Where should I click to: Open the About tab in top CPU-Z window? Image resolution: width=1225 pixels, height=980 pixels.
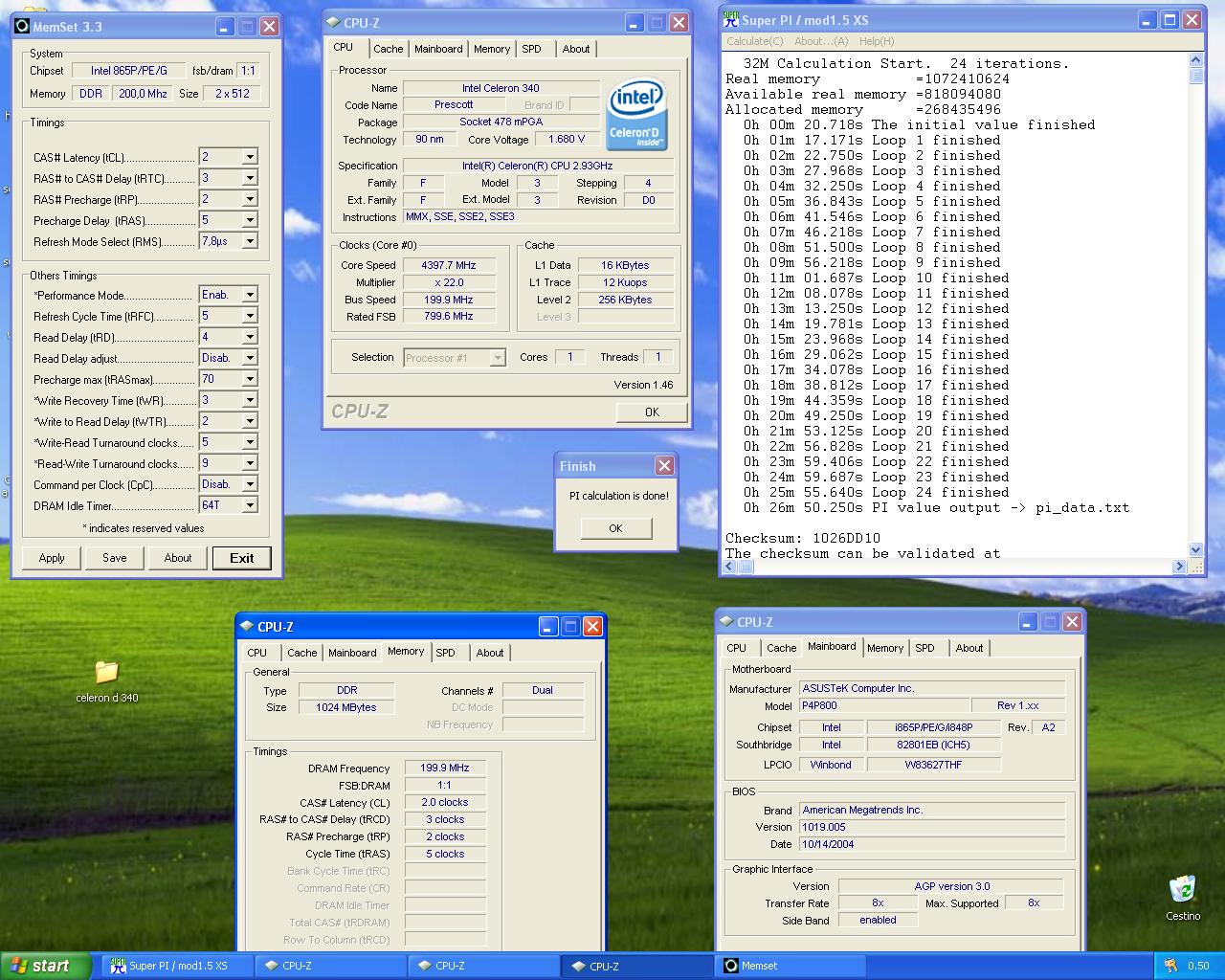point(576,49)
